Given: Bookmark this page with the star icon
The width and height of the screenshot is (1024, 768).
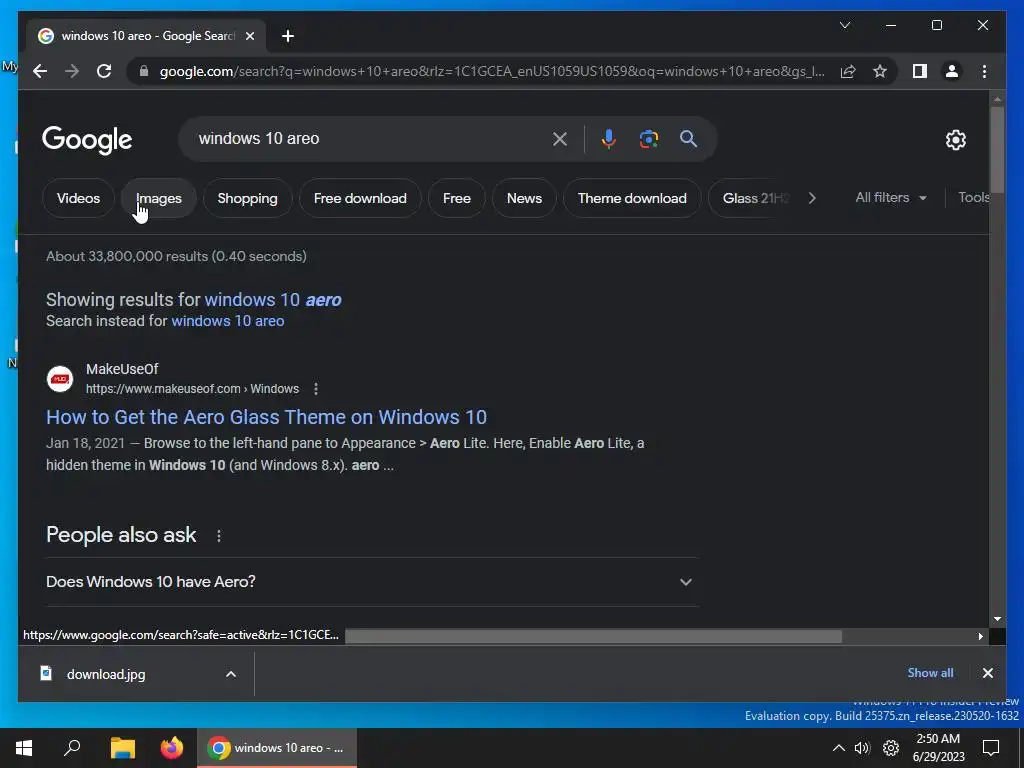Looking at the screenshot, I should 880,71.
